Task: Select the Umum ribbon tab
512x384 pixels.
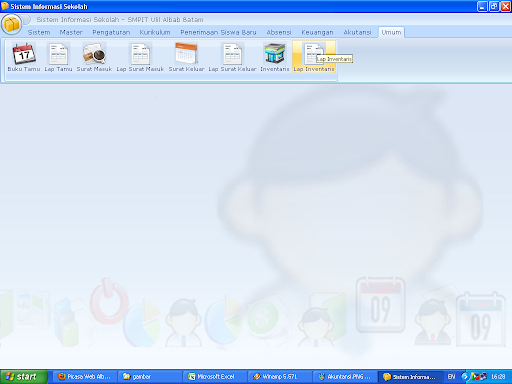Action: tap(391, 32)
